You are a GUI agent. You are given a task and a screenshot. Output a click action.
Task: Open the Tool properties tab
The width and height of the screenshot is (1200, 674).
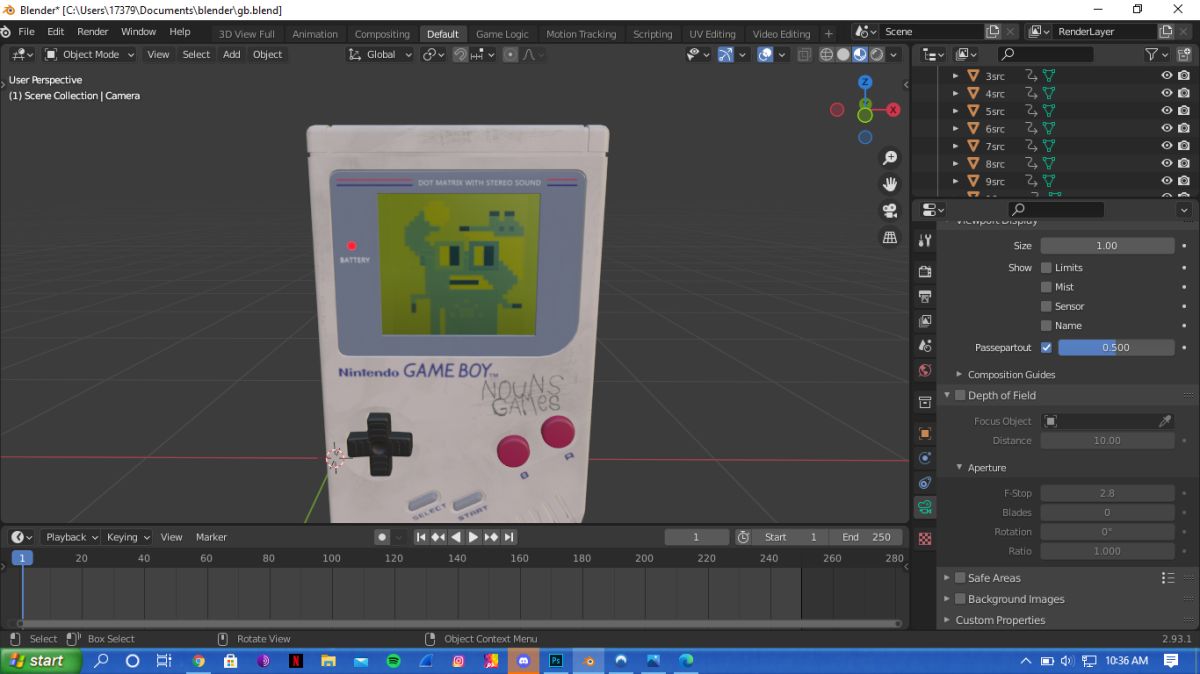point(925,240)
